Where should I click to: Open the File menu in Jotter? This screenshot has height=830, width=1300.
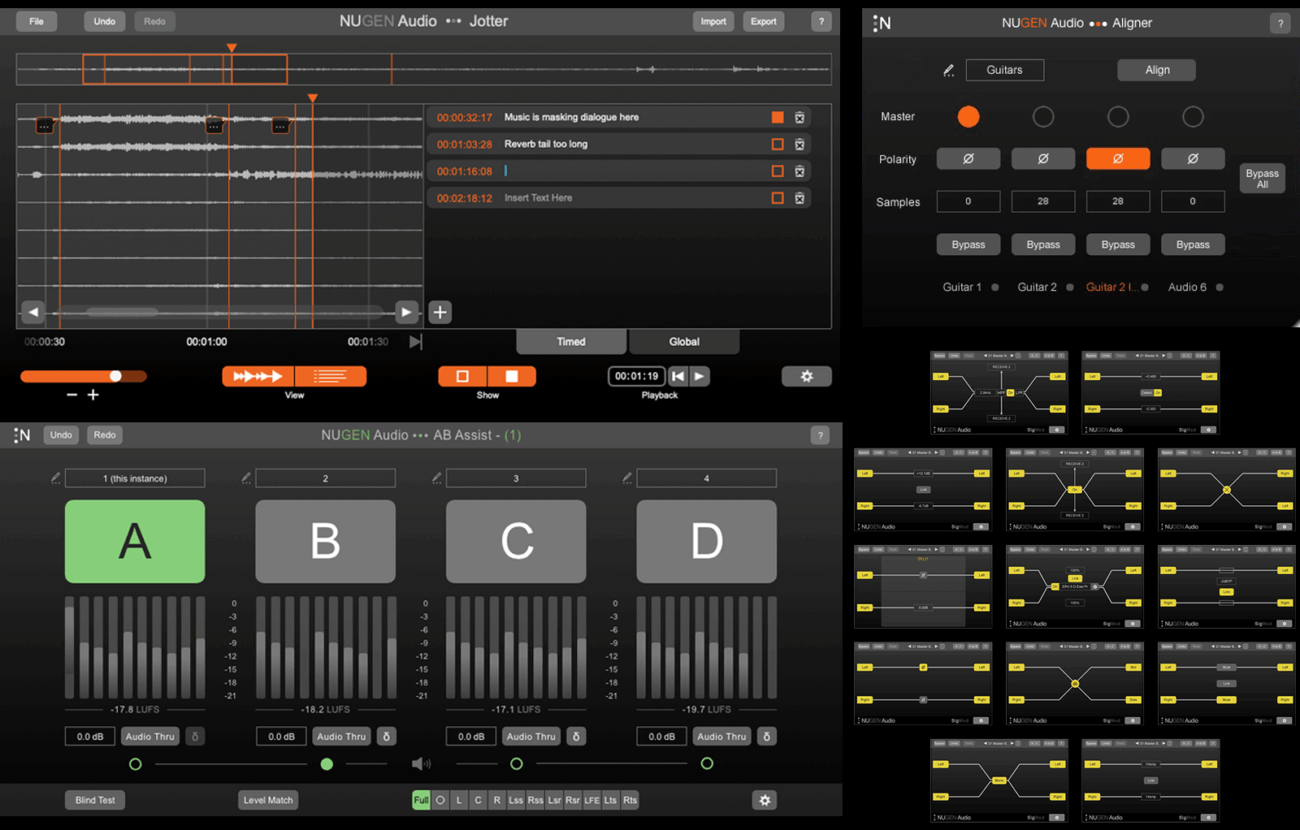click(36, 21)
